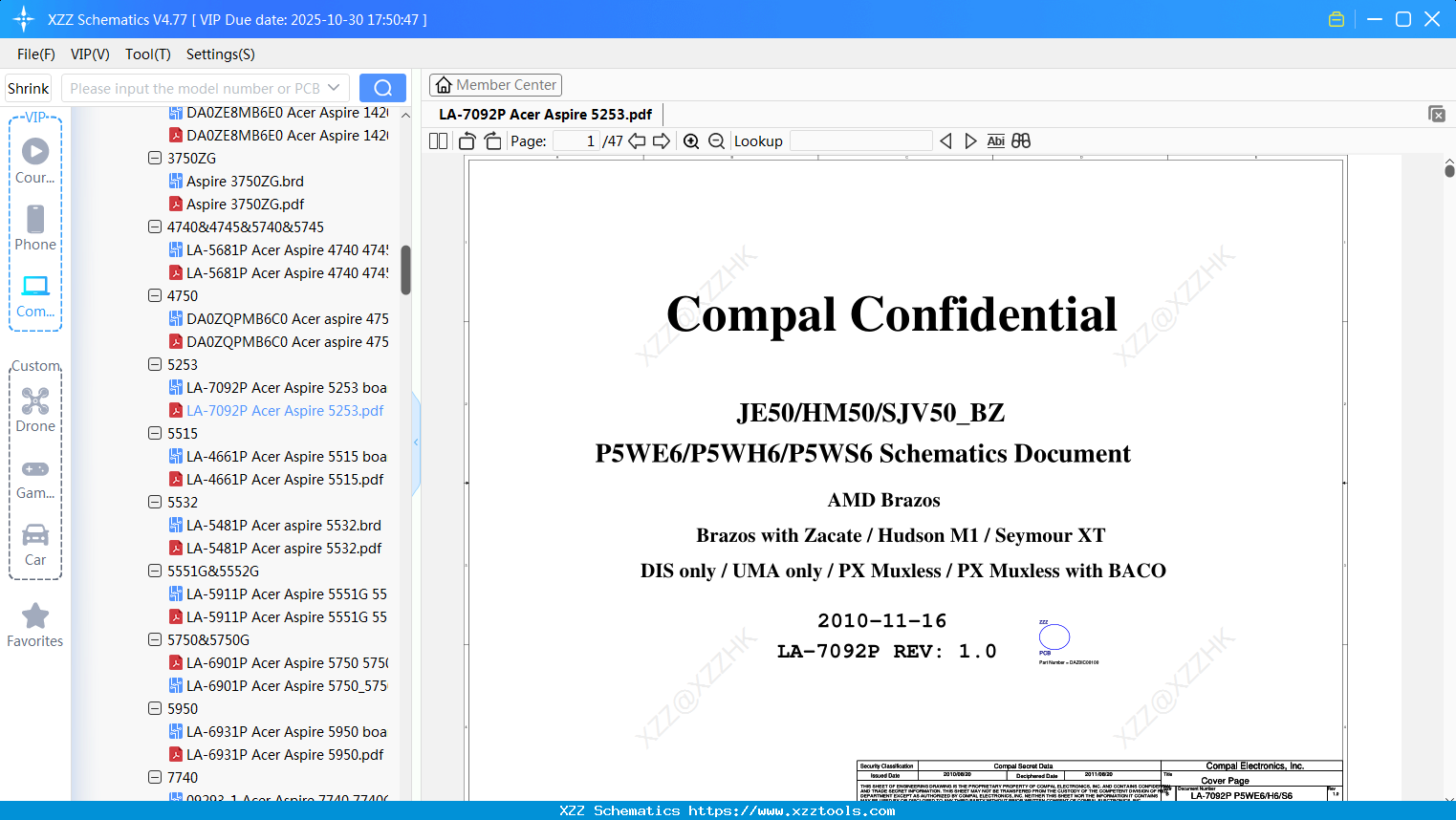
Task: Collapse the 5515 tree folder
Action: (155, 434)
